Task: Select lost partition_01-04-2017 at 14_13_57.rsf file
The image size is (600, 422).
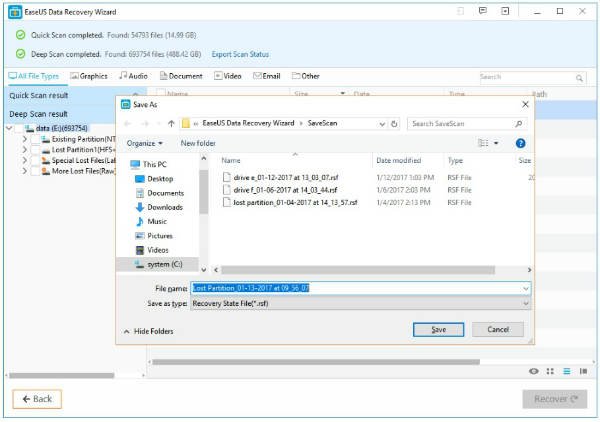Action: (295, 202)
